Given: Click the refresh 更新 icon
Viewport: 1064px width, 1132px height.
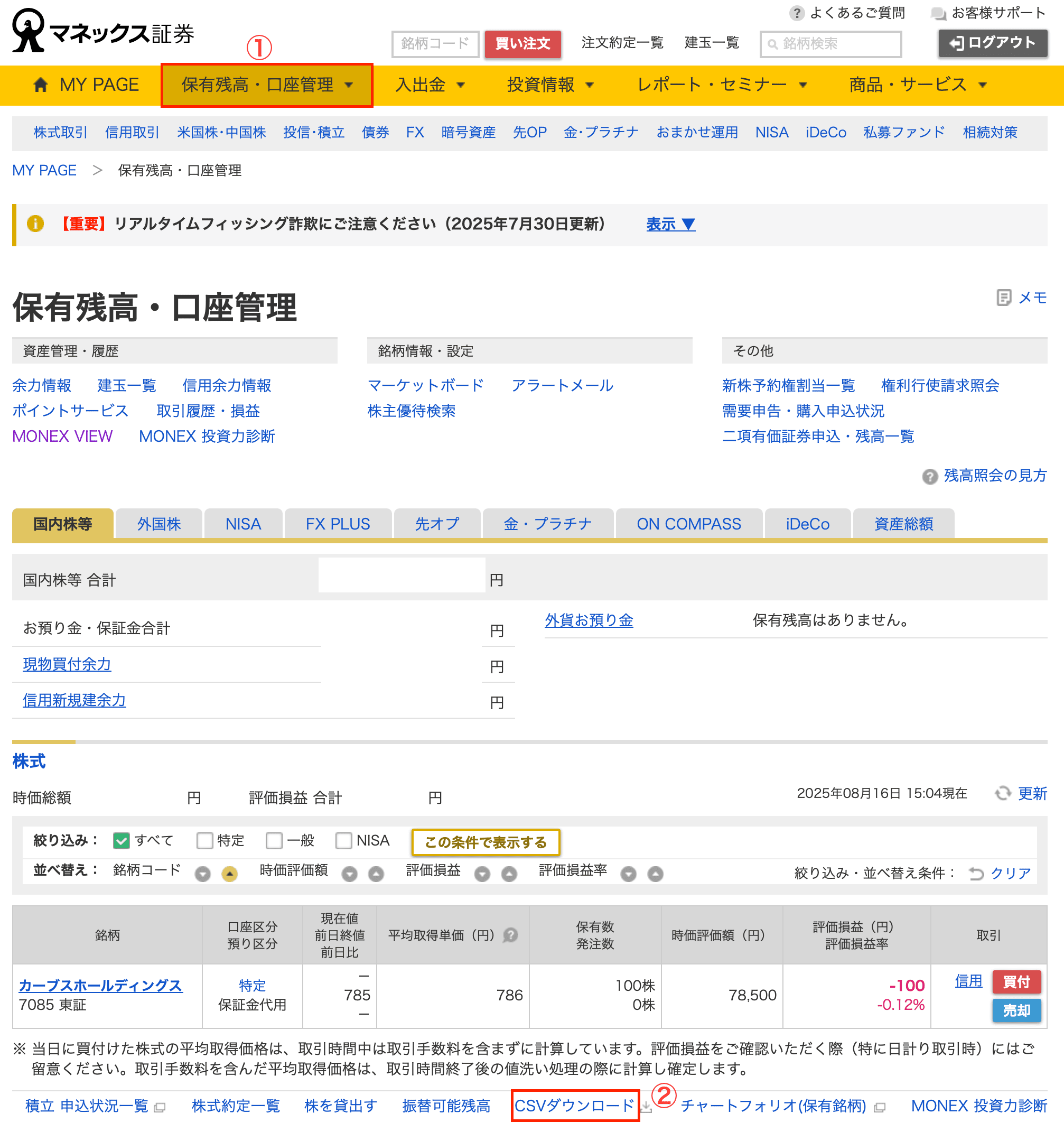Looking at the screenshot, I should 1003,793.
